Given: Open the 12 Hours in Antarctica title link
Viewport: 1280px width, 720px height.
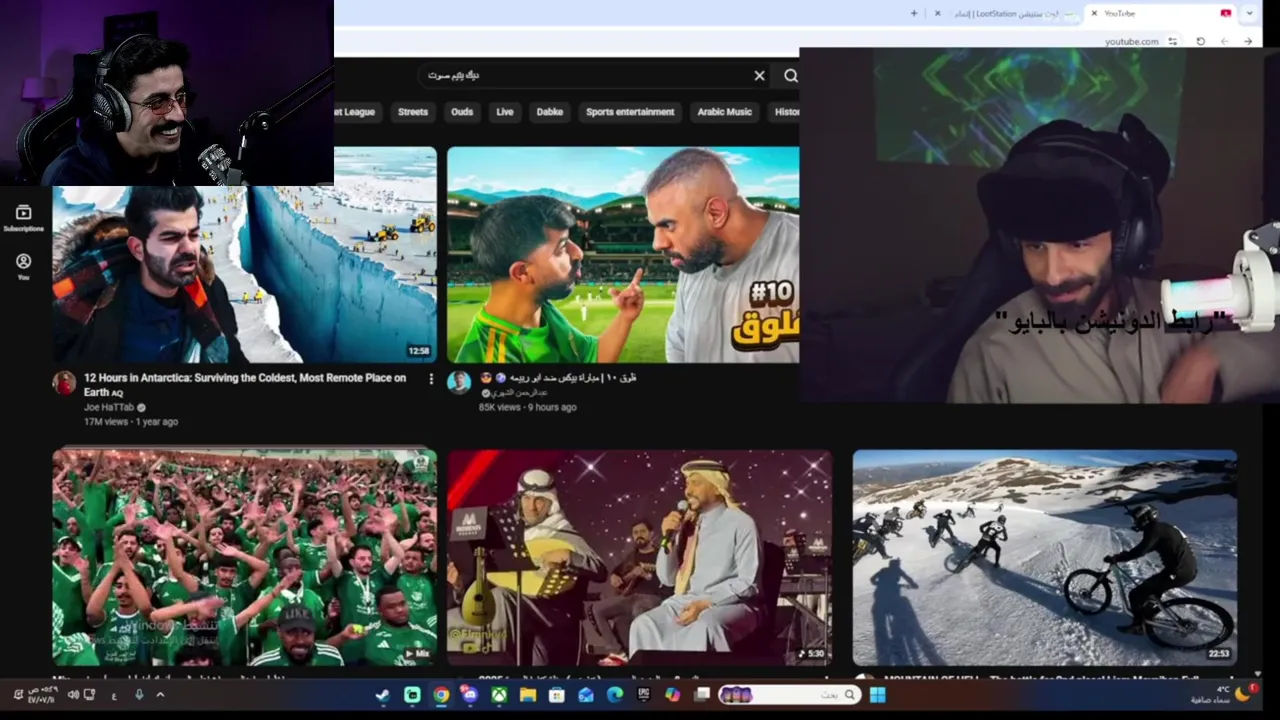Looking at the screenshot, I should pyautogui.click(x=245, y=385).
